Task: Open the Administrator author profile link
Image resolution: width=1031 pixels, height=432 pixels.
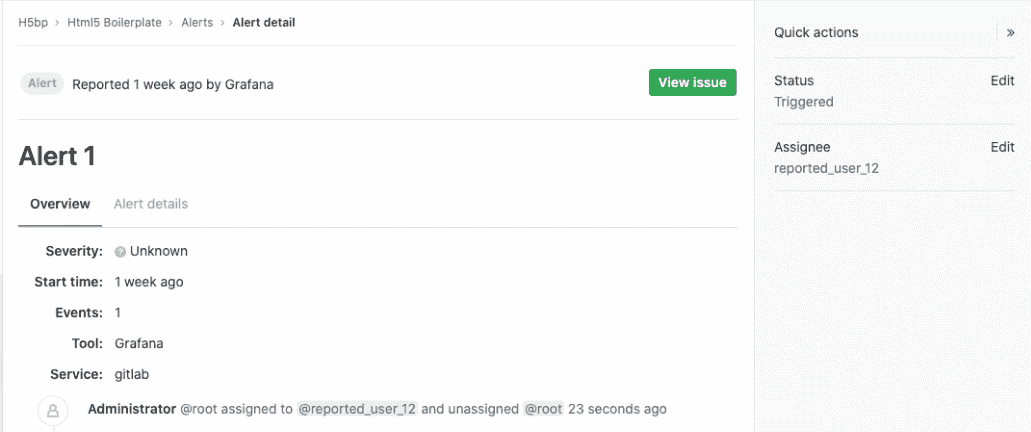Action: [131, 409]
